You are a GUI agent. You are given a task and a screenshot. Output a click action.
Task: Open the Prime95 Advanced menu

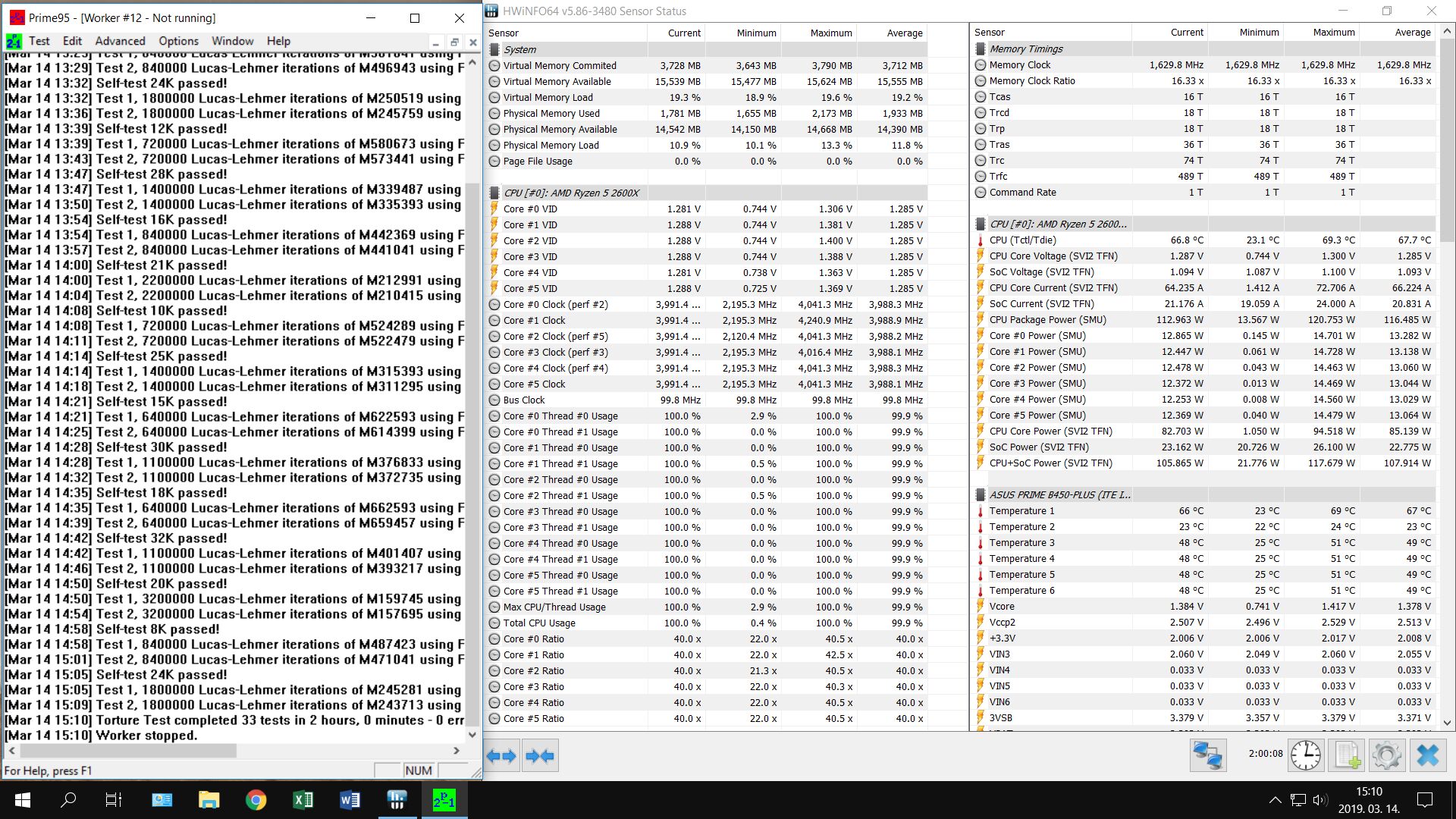[x=120, y=41]
